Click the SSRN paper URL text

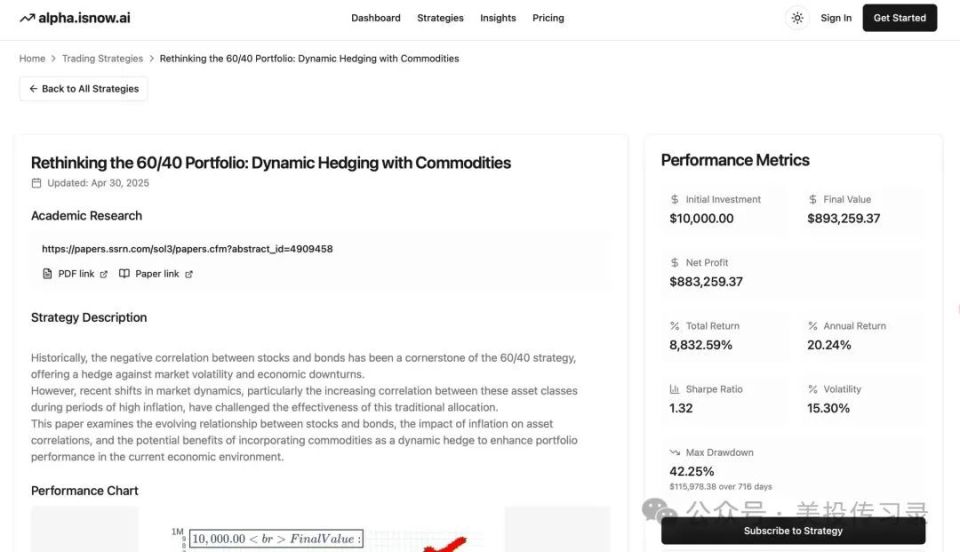tap(187, 249)
